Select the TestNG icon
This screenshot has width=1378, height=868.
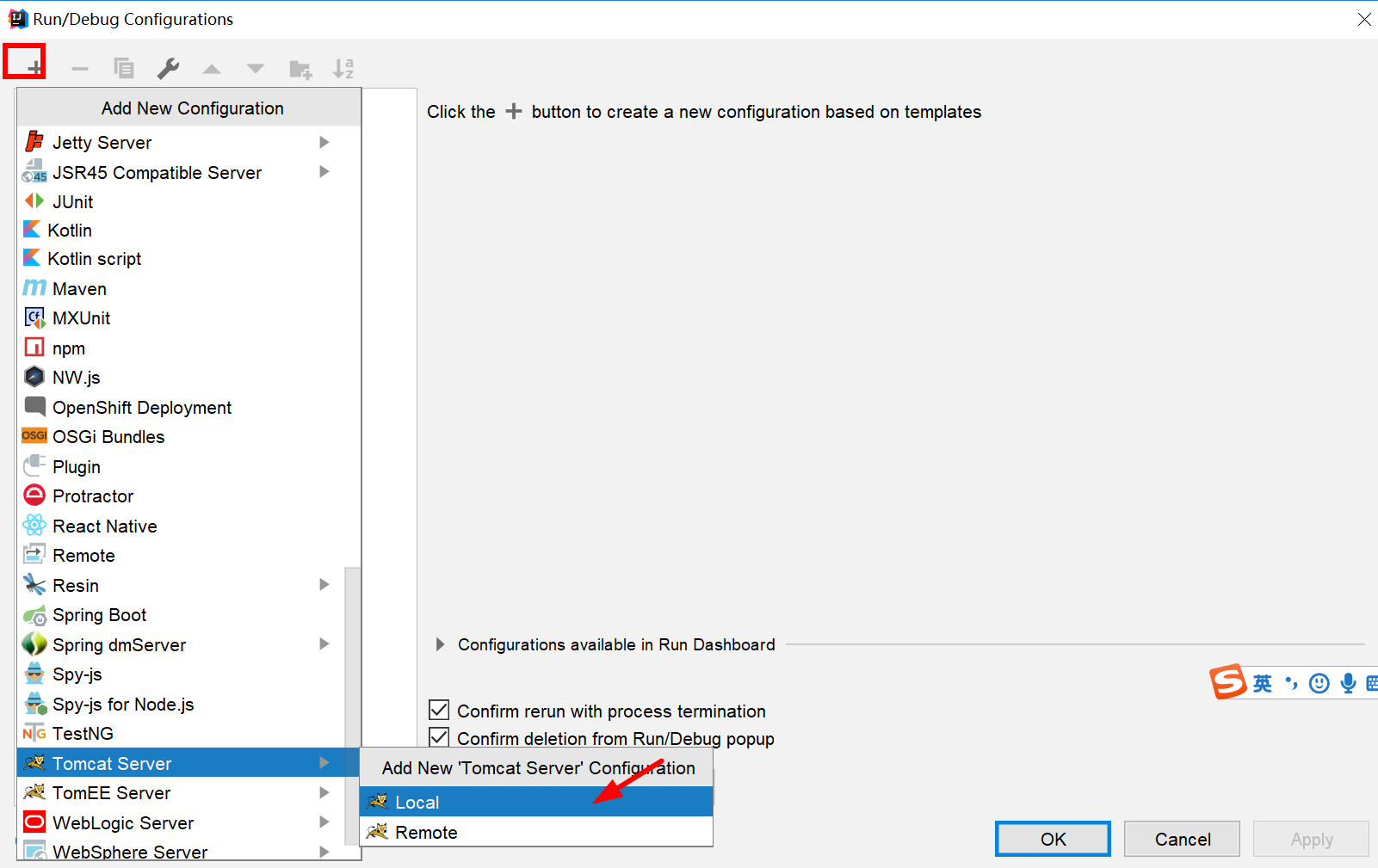point(34,733)
